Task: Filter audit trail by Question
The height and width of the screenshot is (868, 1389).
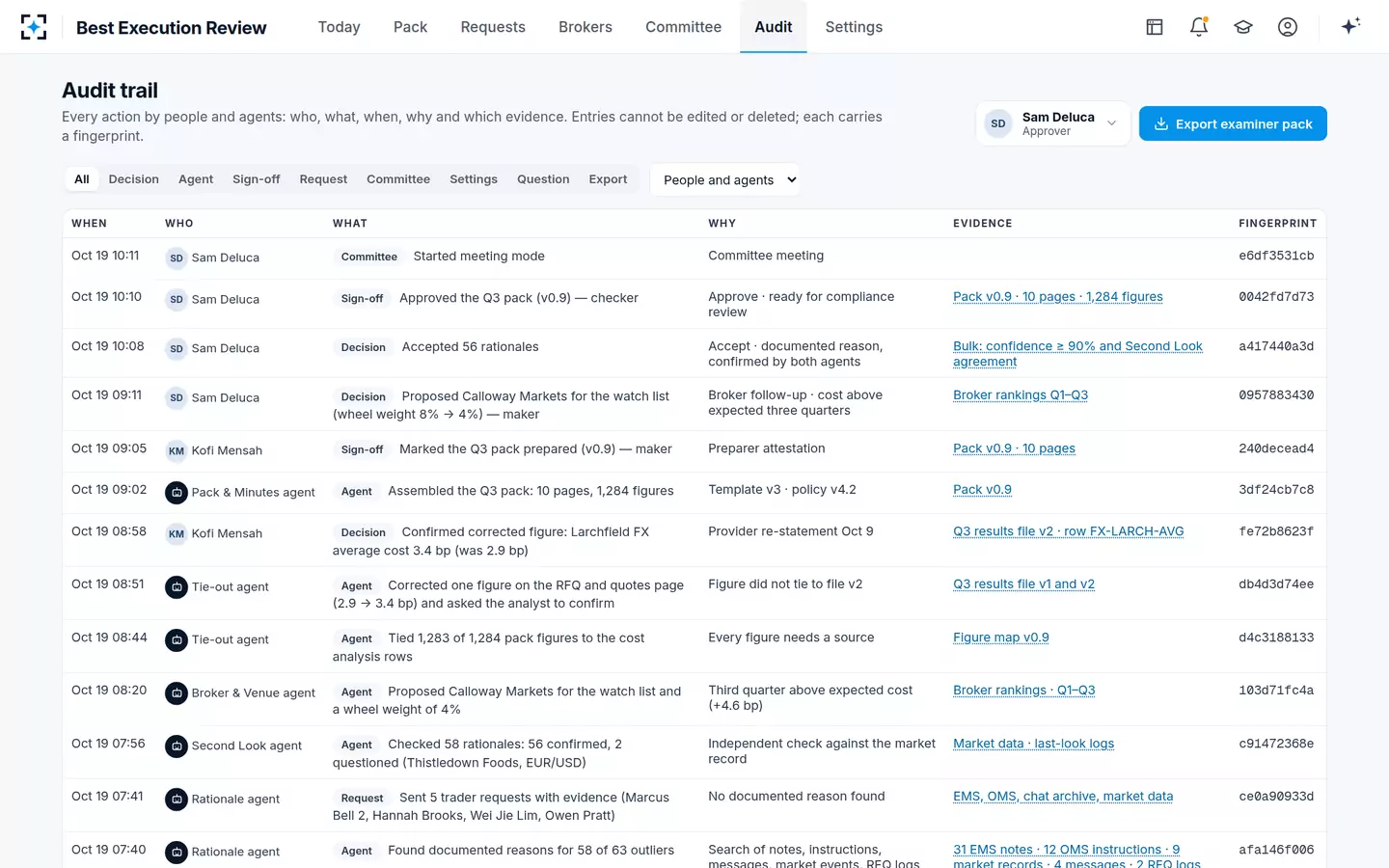Action: click(x=543, y=179)
